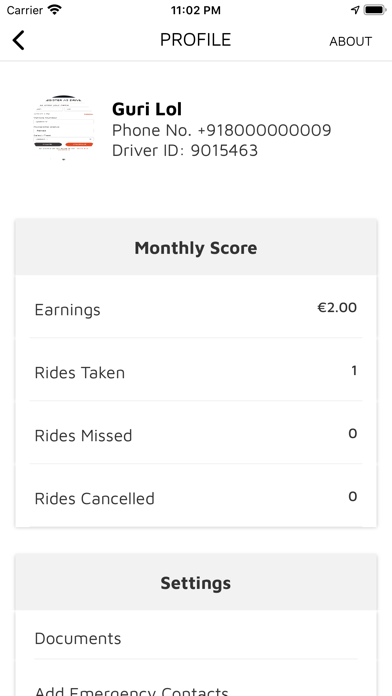The width and height of the screenshot is (392, 696).
Task: Tap the 11:02 PM clock
Action: click(196, 10)
